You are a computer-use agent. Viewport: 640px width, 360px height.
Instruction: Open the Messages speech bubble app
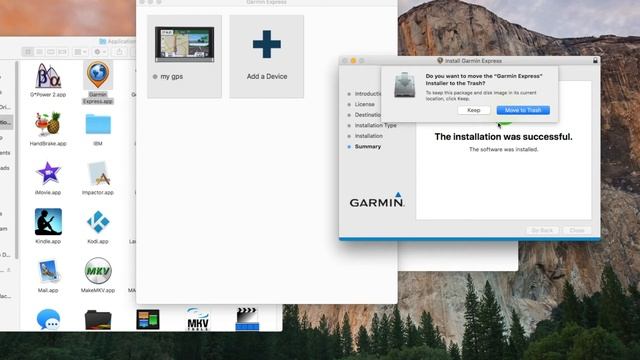pyautogui.click(x=48, y=320)
